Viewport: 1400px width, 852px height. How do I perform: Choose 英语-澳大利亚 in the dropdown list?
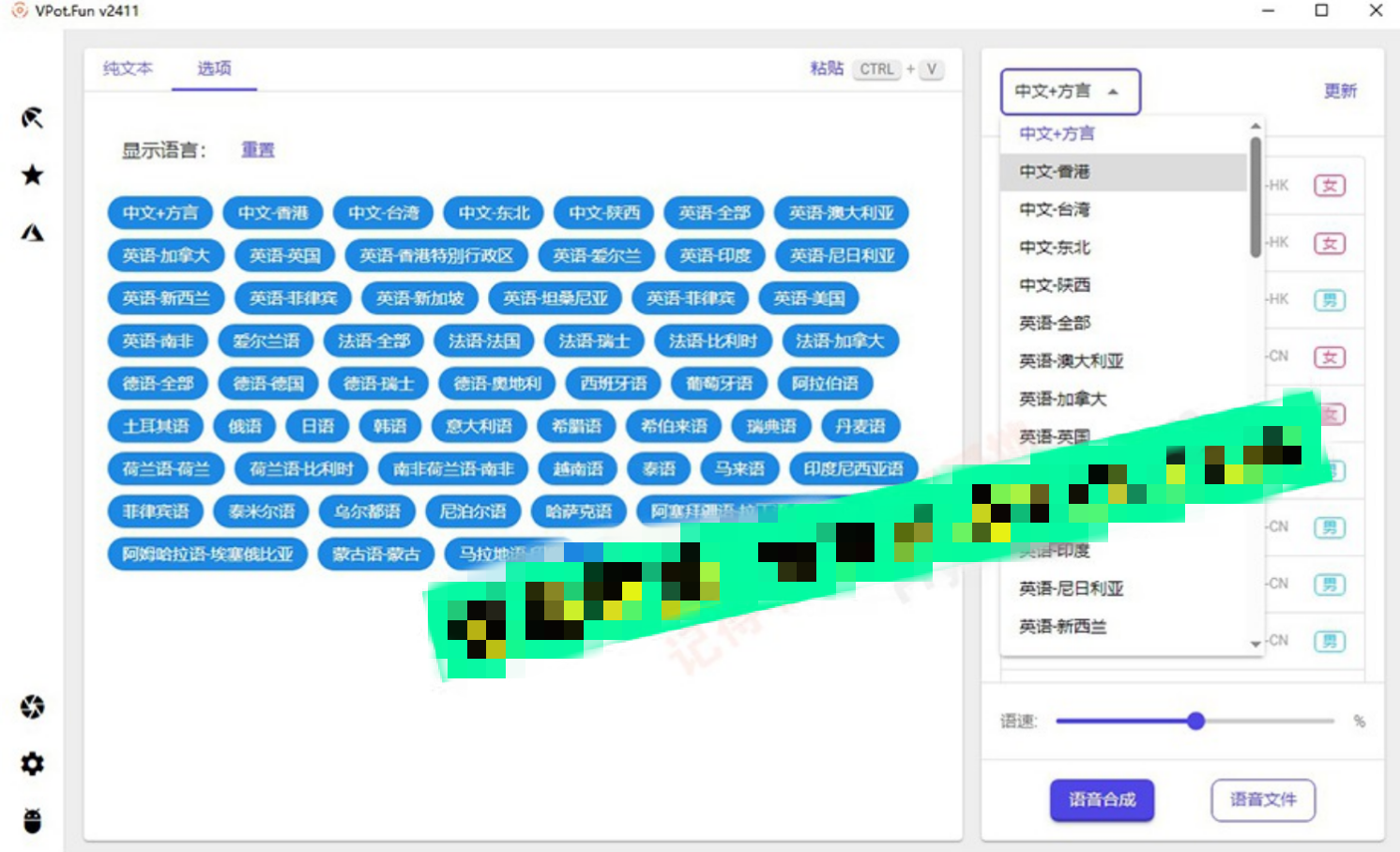point(1071,361)
